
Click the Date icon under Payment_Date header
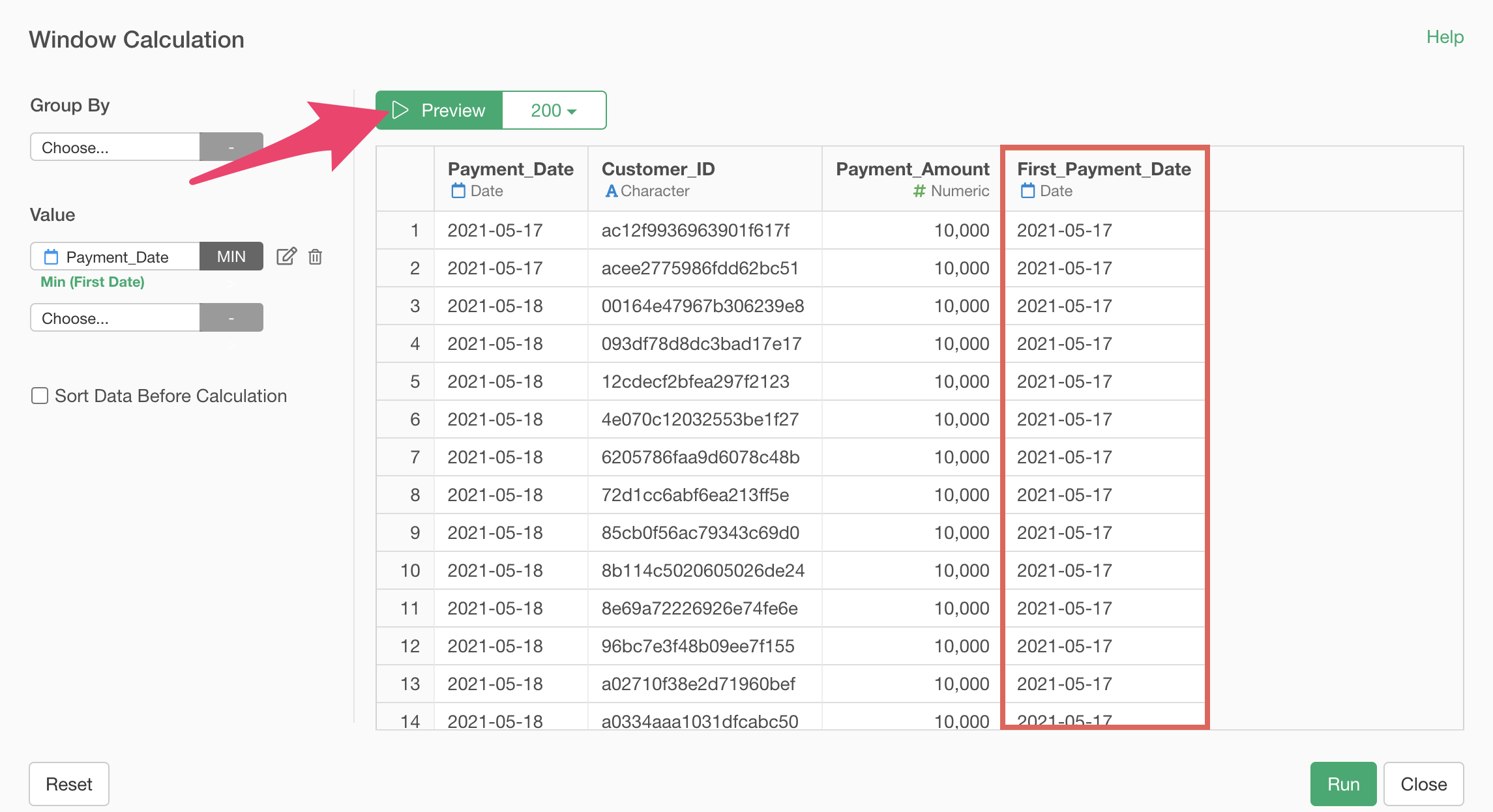click(x=458, y=191)
